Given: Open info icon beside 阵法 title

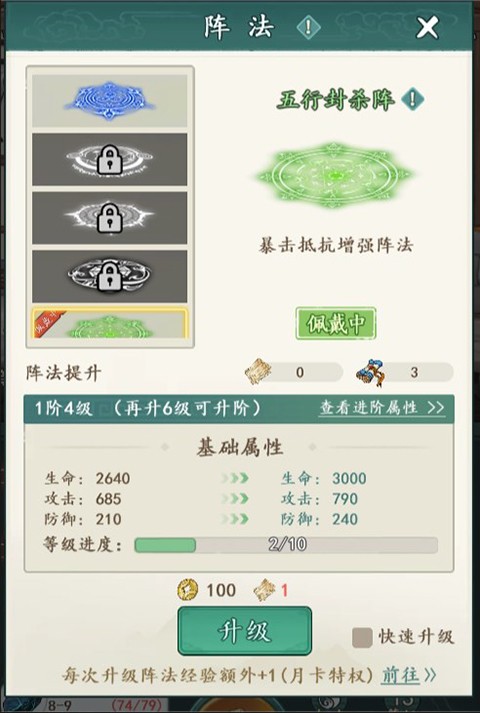Looking at the screenshot, I should (x=308, y=27).
